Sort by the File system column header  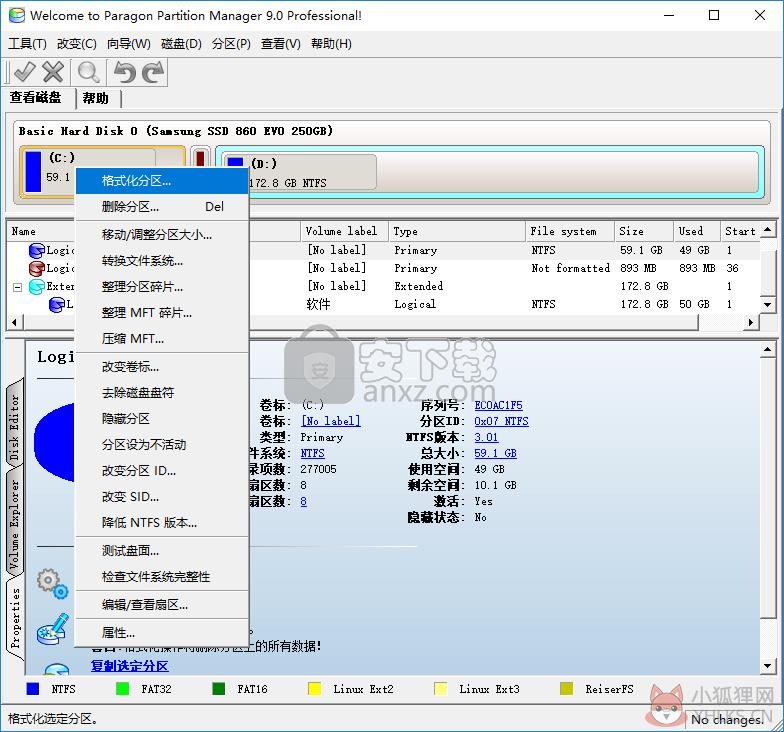pyautogui.click(x=570, y=232)
